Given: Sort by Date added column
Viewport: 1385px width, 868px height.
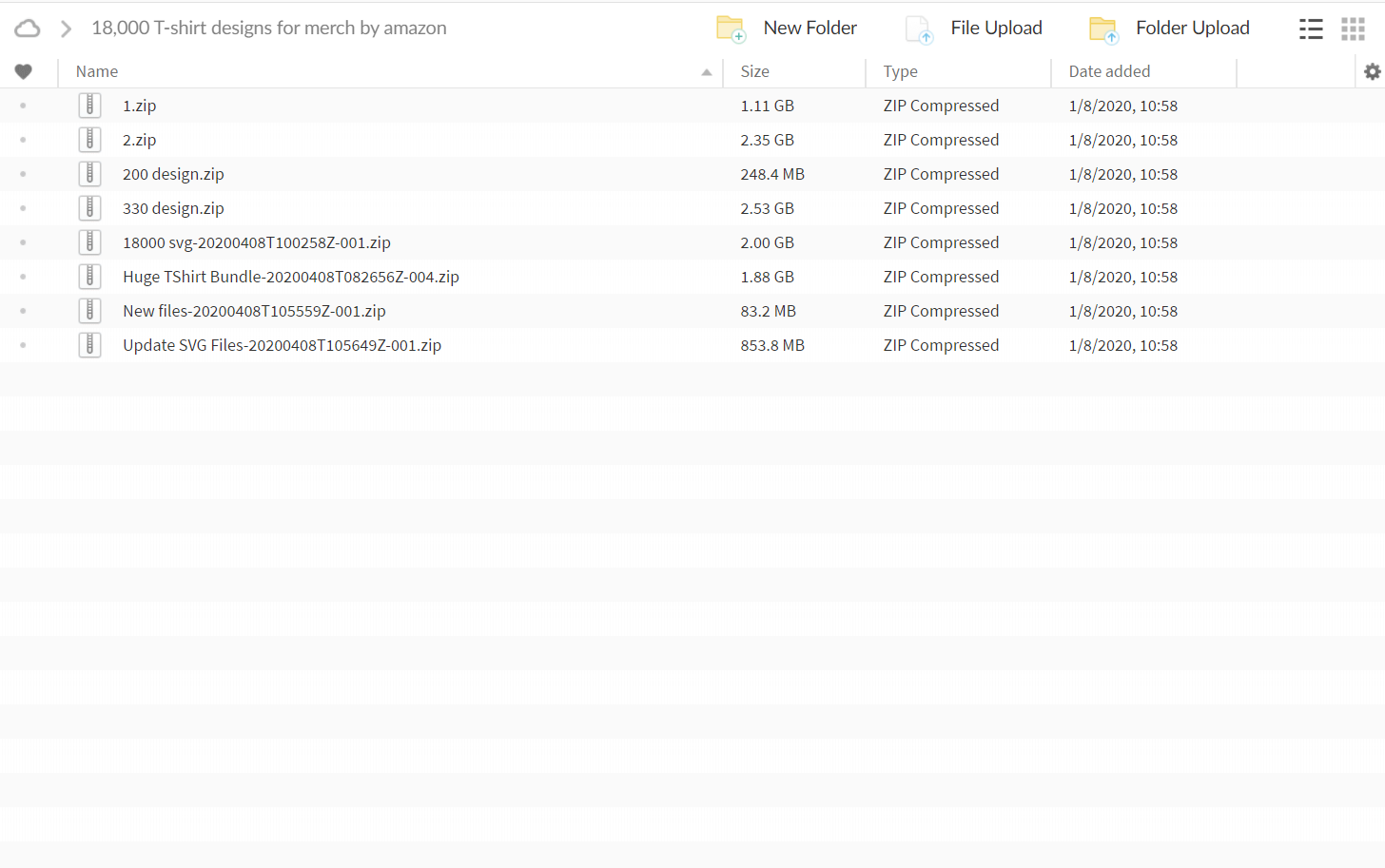Looking at the screenshot, I should (x=1108, y=71).
